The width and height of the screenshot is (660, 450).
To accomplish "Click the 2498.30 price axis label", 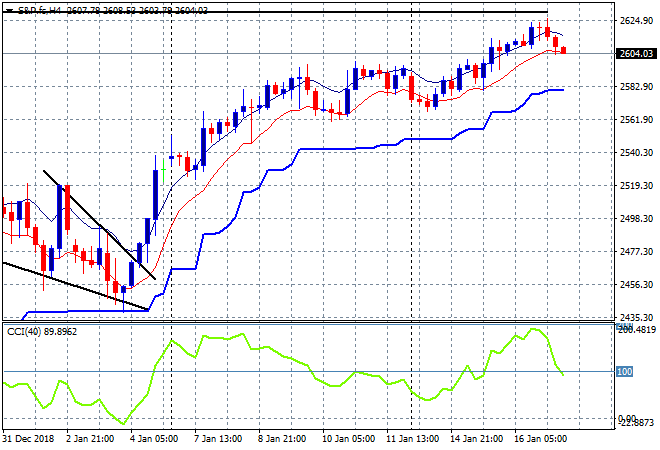I will [636, 218].
